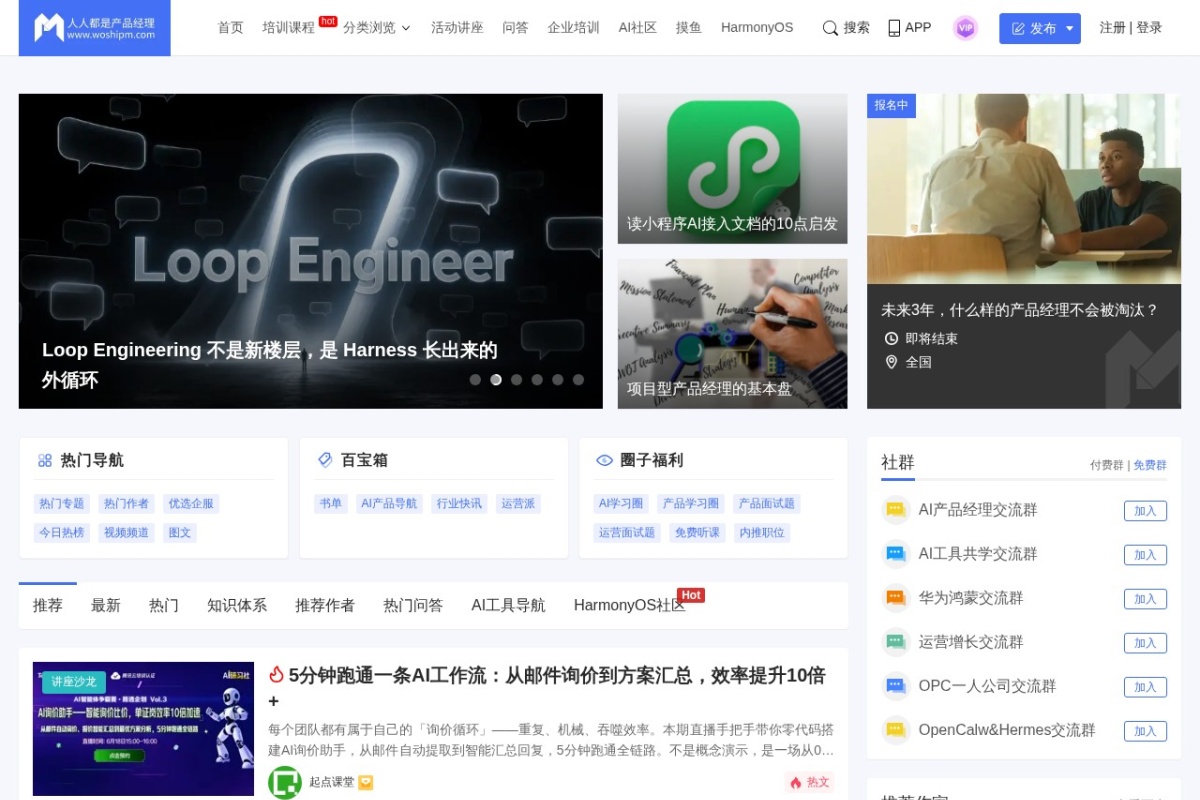Viewport: 1200px width, 800px height.
Task: Click the OpenCalw&Hermes交流群 chat icon
Action: click(x=895, y=730)
